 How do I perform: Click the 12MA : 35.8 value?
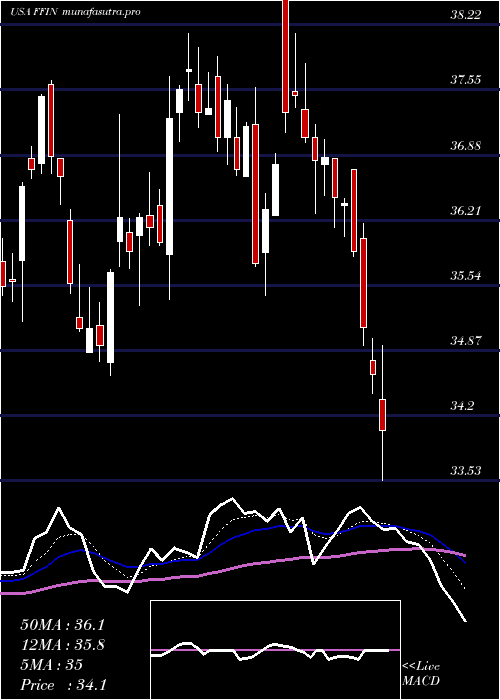(x=62, y=645)
